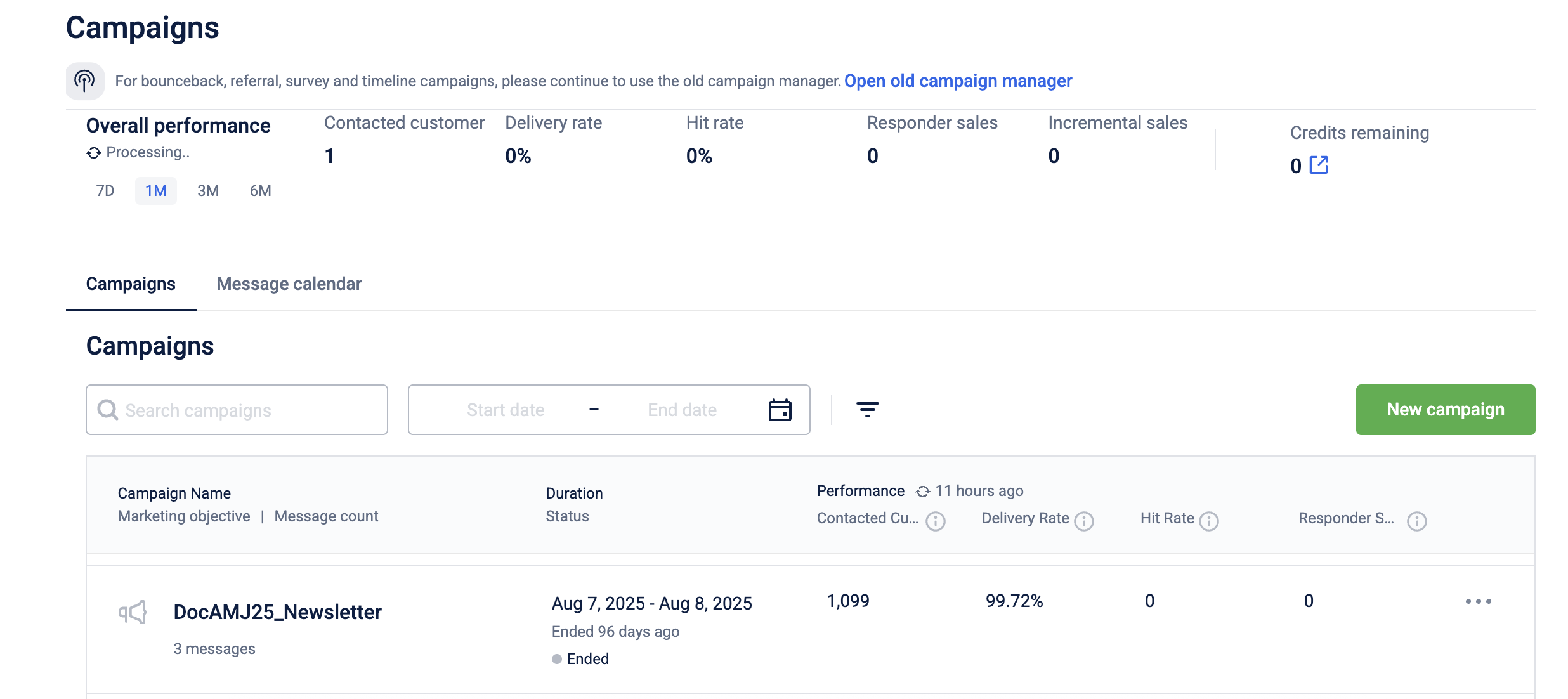The width and height of the screenshot is (1568, 699).
Task: Open the campaign filter icon
Action: click(867, 410)
